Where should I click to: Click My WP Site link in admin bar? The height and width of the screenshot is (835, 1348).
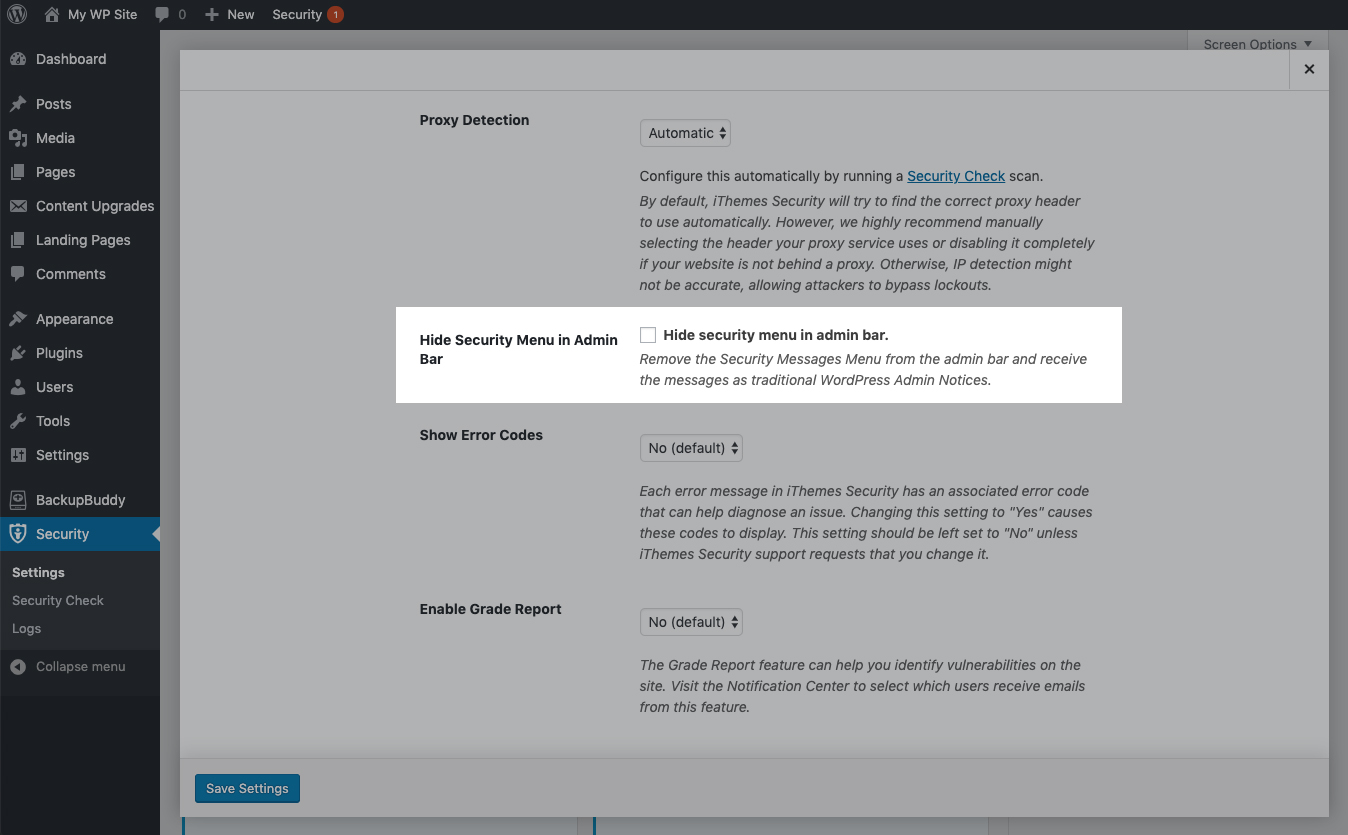pos(102,14)
